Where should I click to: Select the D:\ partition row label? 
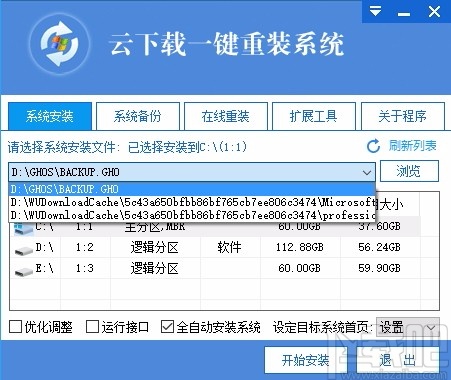[x=45, y=247]
